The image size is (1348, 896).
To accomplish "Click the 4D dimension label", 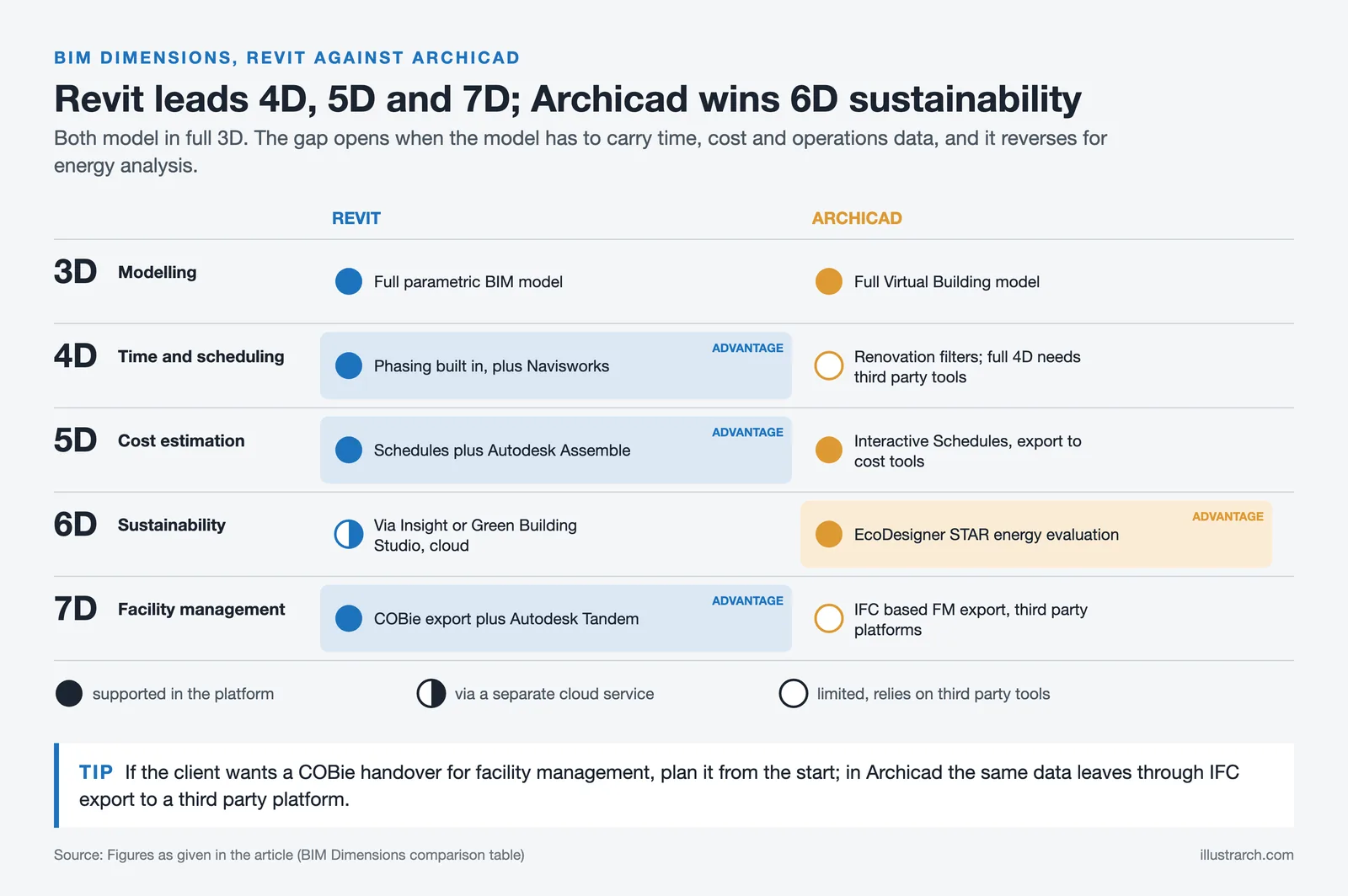I will (76, 356).
